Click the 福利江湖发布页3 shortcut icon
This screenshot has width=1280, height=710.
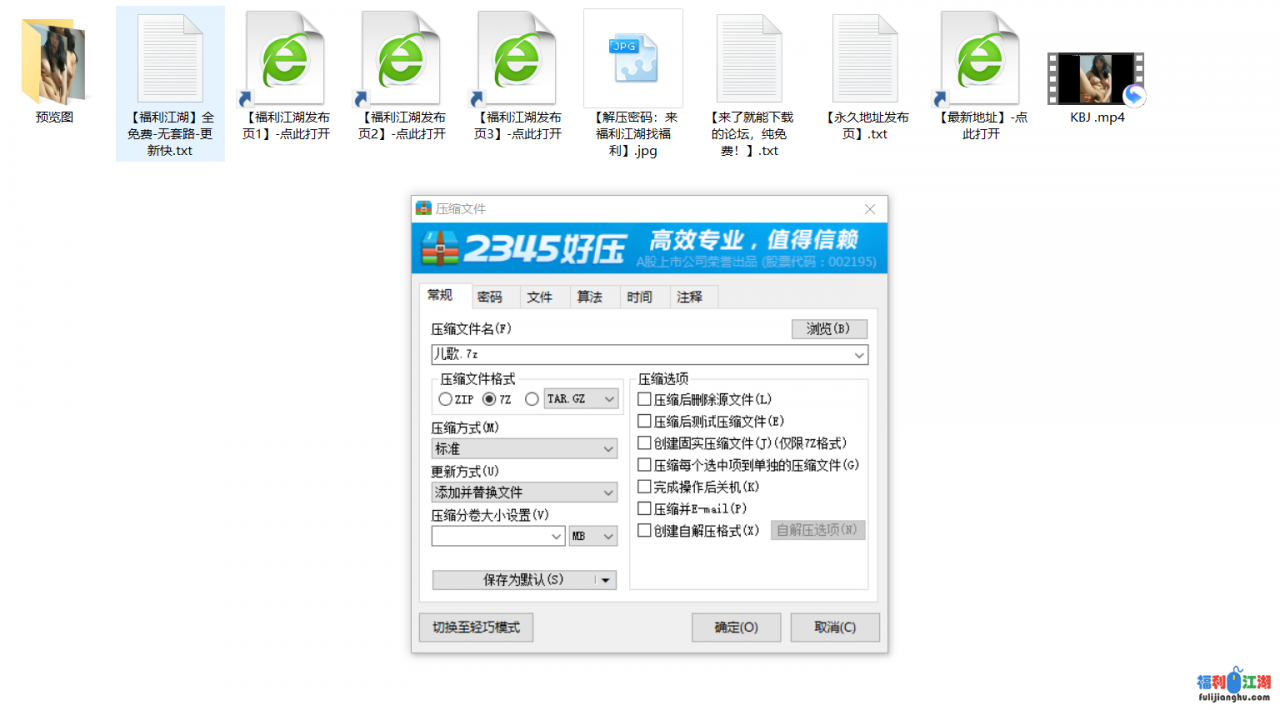(x=517, y=60)
